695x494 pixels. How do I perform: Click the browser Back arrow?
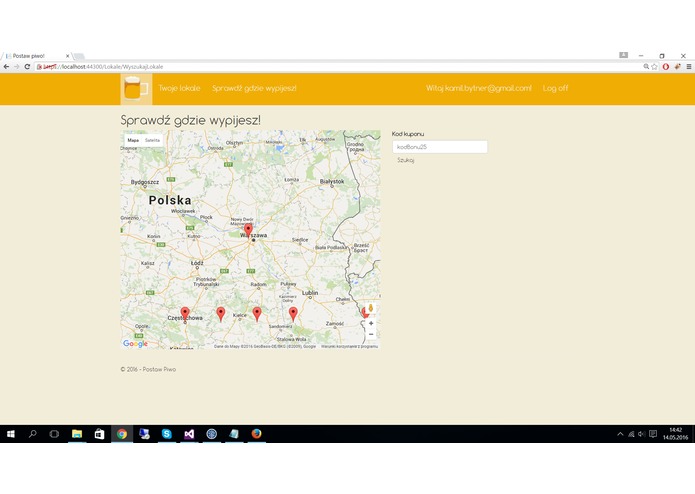coord(6,66)
